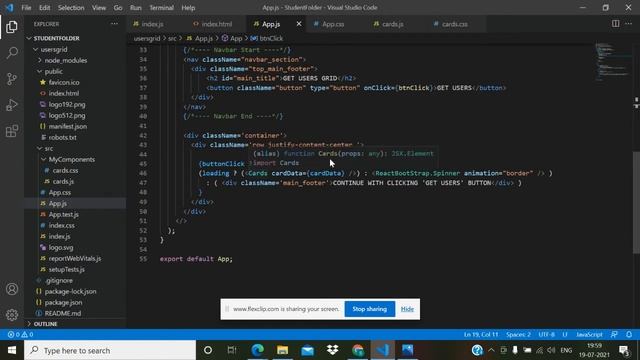Viewport: 640px width, 360px height.
Task: Open README.md in the file tree
Action: coord(63,313)
